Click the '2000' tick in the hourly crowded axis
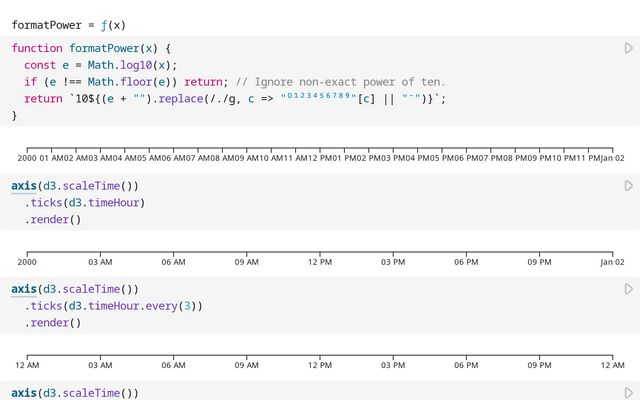640x400 pixels. 27,158
